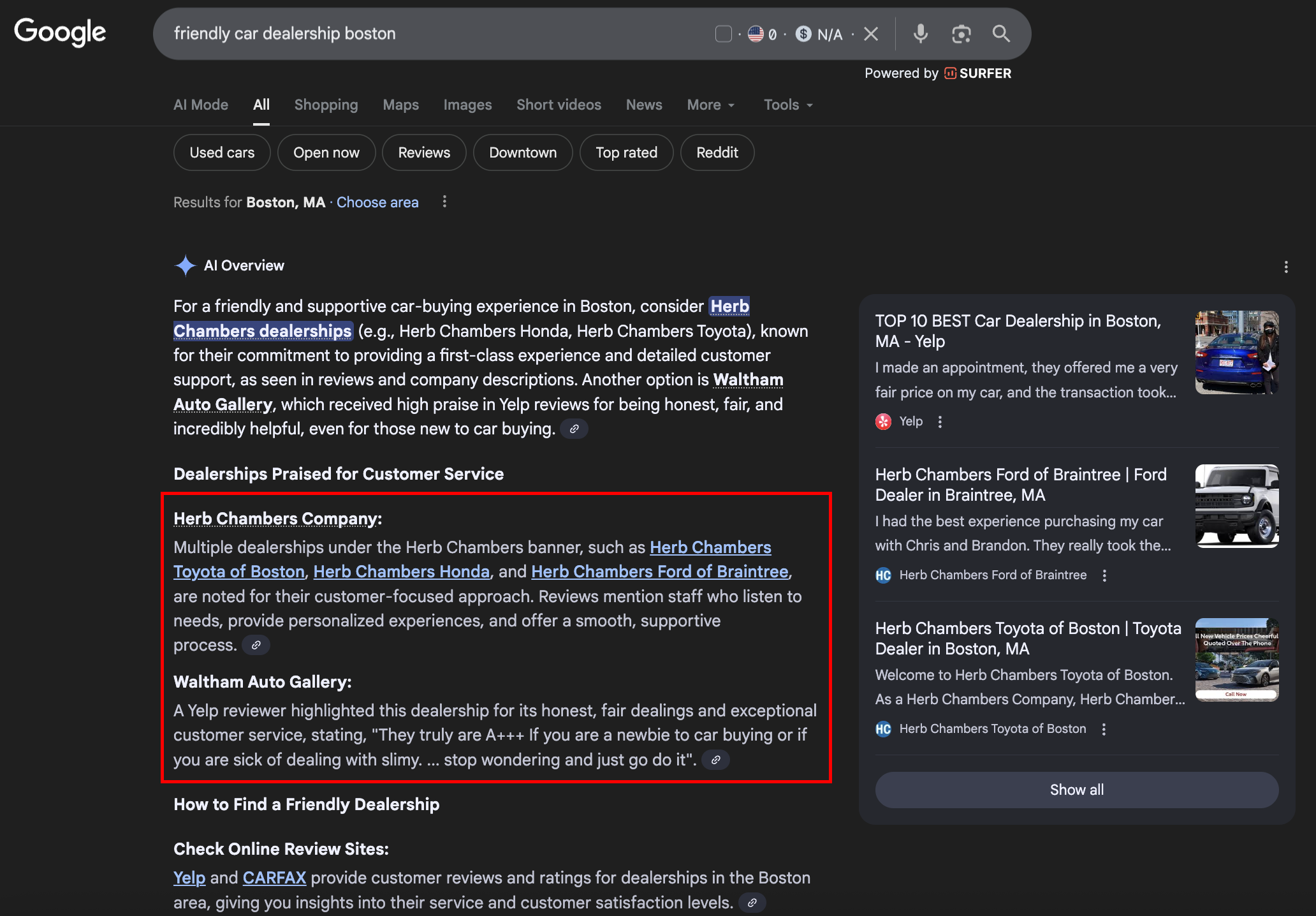This screenshot has height=916, width=1316.
Task: Click the white Ford Bronco thumbnail
Action: 1237,506
